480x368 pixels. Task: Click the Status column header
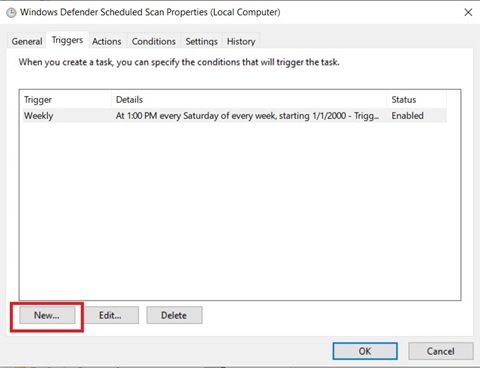[x=417, y=100]
